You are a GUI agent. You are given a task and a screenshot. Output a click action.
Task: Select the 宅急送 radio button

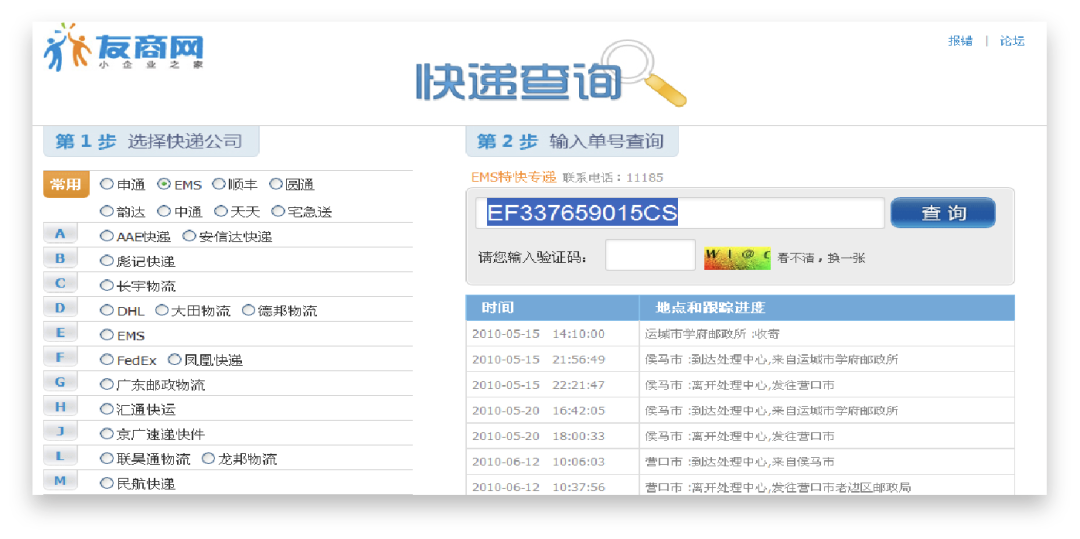[278, 211]
